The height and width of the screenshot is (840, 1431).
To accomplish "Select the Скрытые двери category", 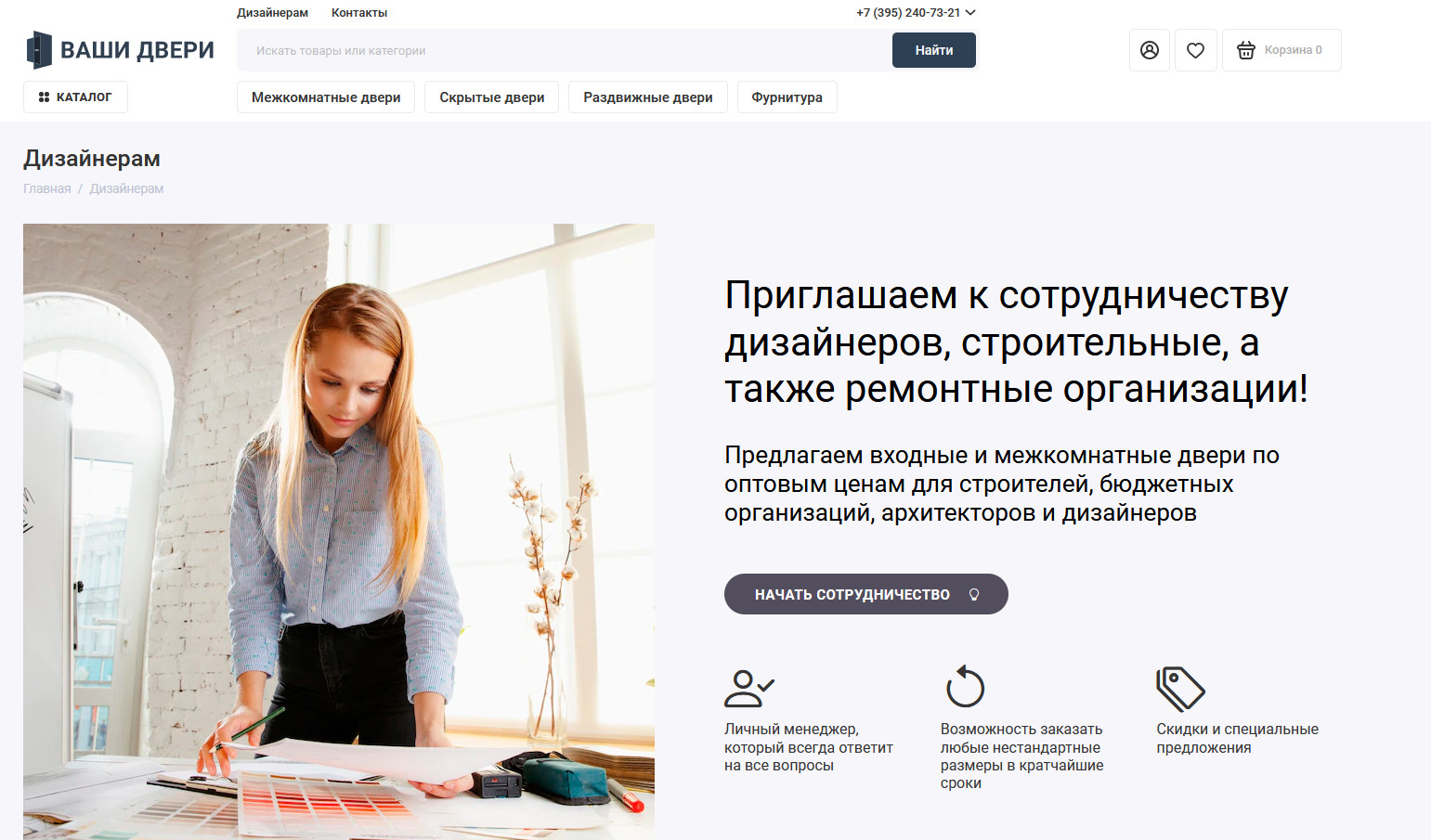I will click(492, 97).
